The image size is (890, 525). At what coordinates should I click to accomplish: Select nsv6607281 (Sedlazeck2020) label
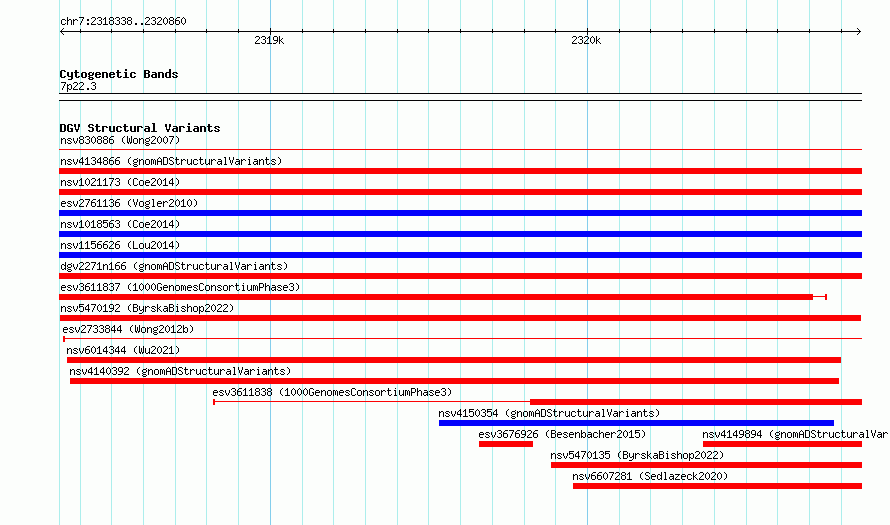(x=650, y=476)
